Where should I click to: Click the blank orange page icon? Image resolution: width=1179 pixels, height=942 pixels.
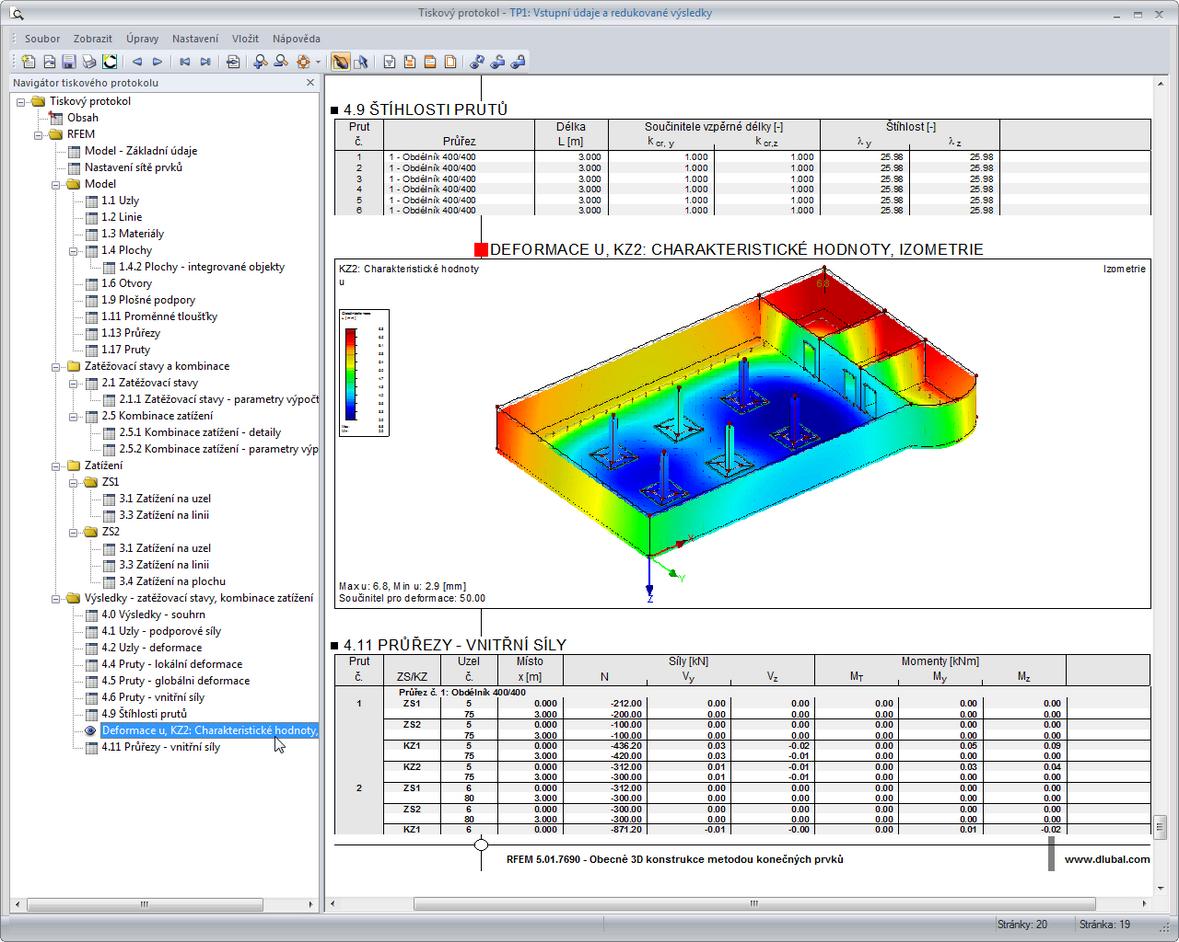pos(450,62)
